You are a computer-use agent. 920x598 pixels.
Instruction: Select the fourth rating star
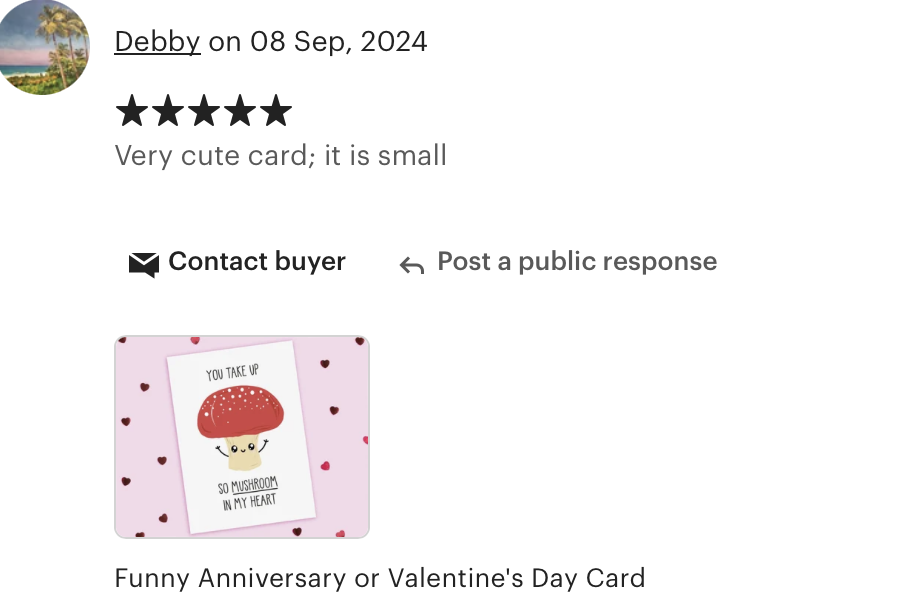pyautogui.click(x=240, y=110)
